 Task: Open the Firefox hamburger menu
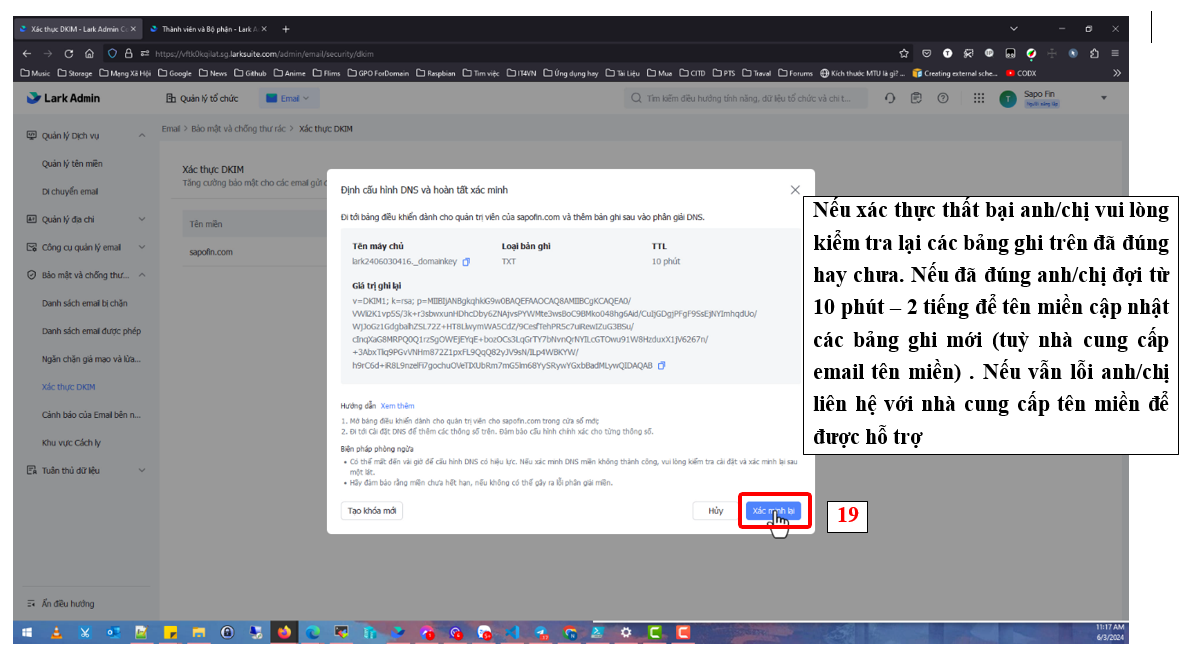point(1115,53)
